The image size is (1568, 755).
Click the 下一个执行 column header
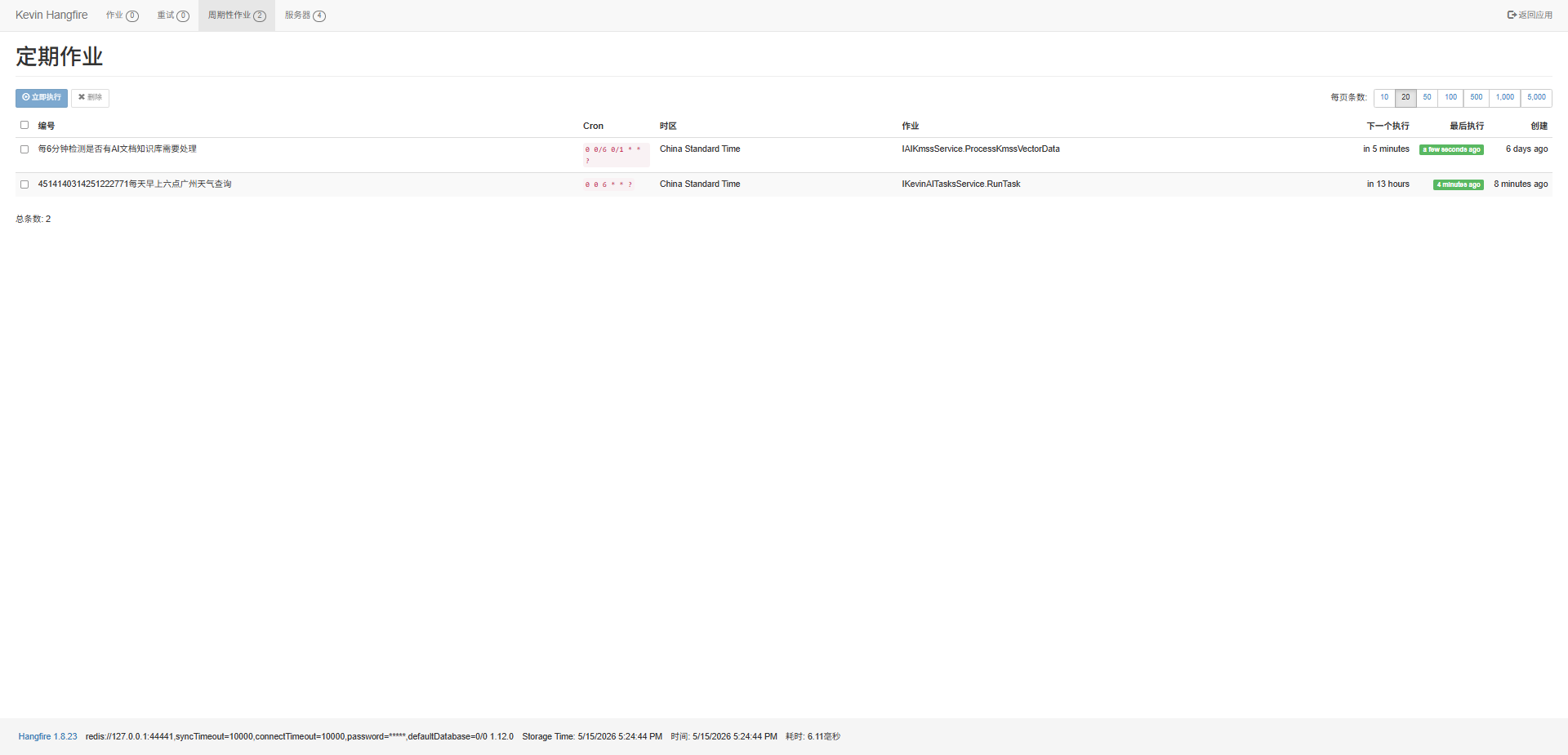click(1388, 127)
